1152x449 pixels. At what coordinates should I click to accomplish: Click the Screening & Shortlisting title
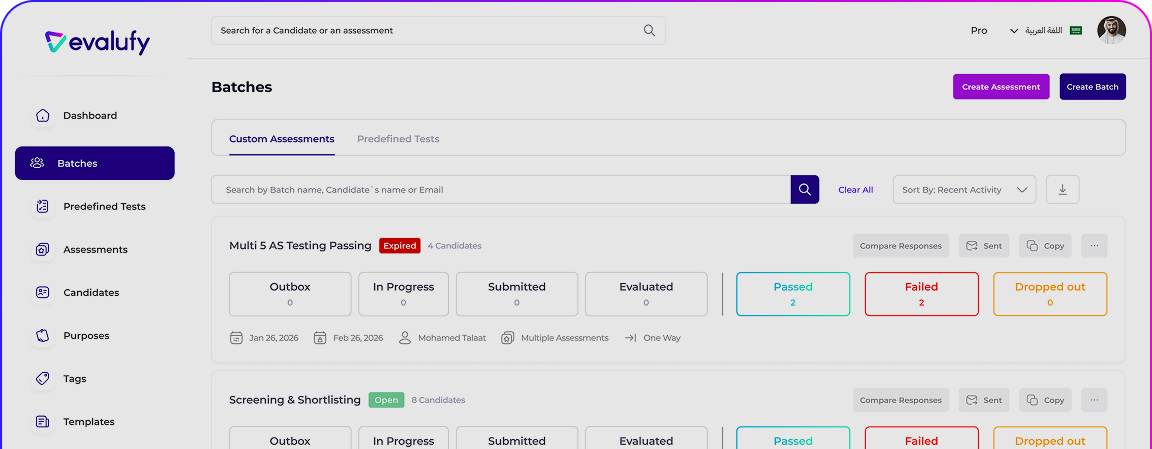click(x=295, y=400)
